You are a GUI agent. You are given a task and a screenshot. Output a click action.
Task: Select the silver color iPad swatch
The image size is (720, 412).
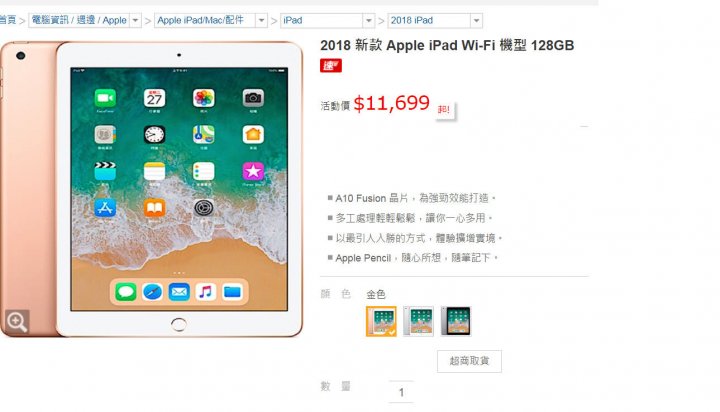pyautogui.click(x=418, y=322)
